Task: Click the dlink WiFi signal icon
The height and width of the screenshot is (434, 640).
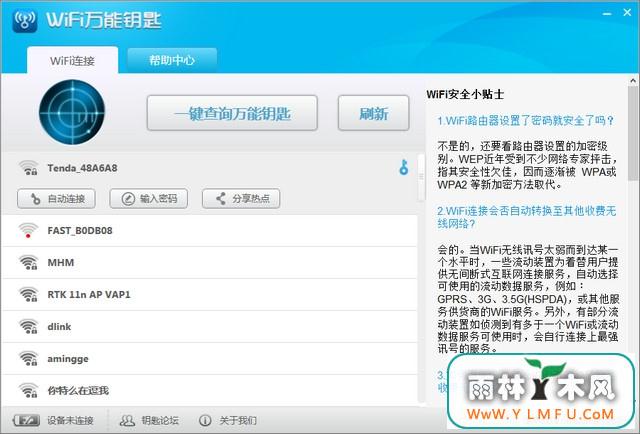Action: click(x=29, y=327)
